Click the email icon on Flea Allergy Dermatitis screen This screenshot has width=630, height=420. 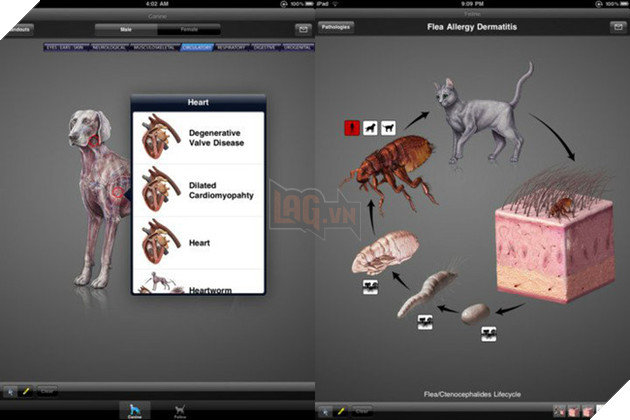coord(614,29)
